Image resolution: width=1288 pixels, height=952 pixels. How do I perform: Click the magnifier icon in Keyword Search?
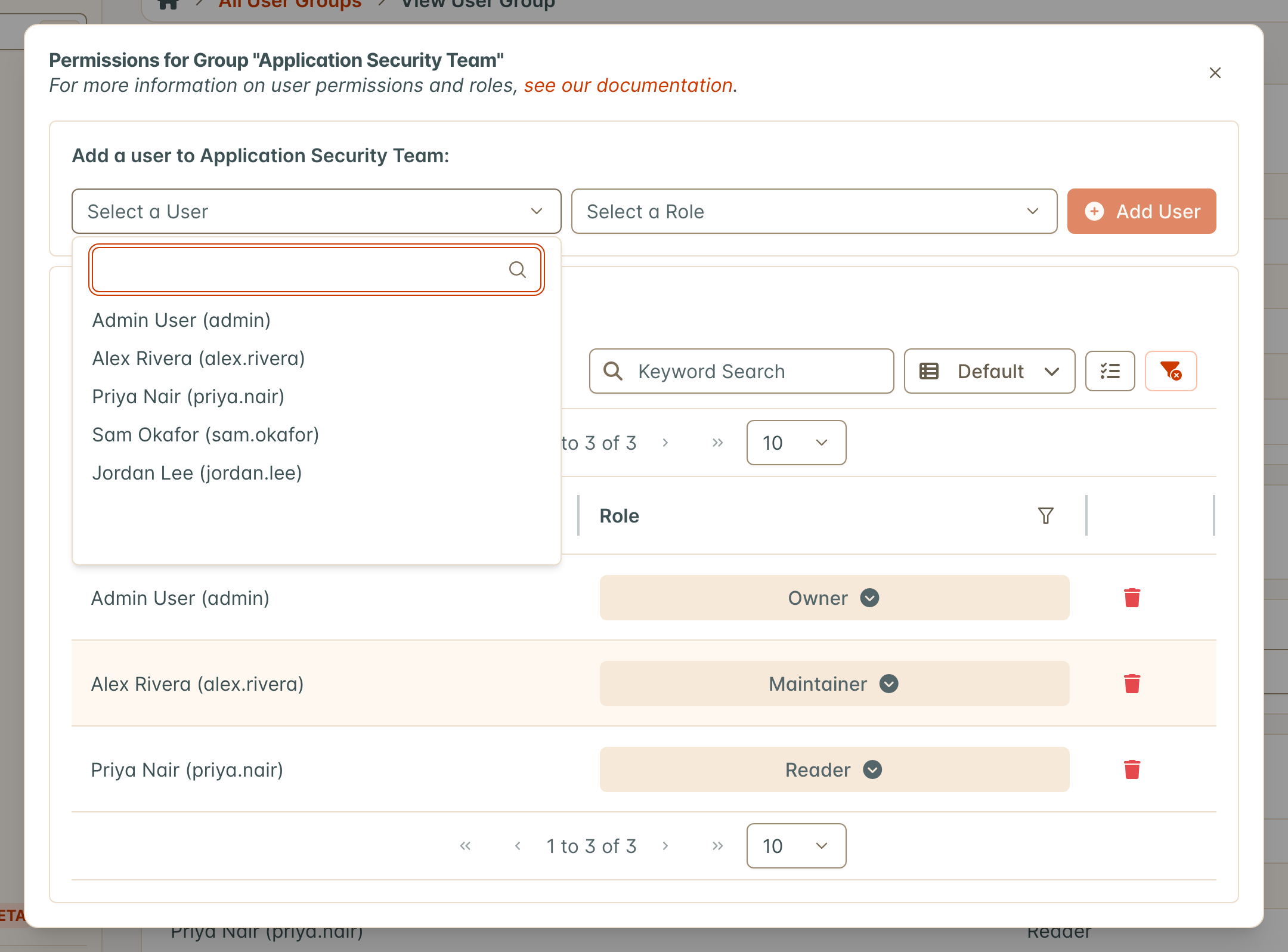coord(613,371)
